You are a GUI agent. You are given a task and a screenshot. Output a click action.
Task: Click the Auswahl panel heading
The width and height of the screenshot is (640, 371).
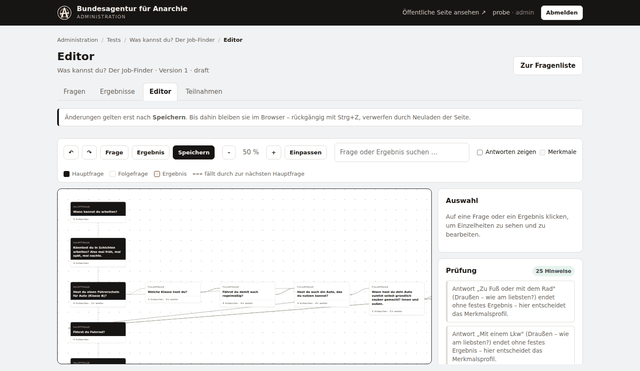click(x=462, y=201)
